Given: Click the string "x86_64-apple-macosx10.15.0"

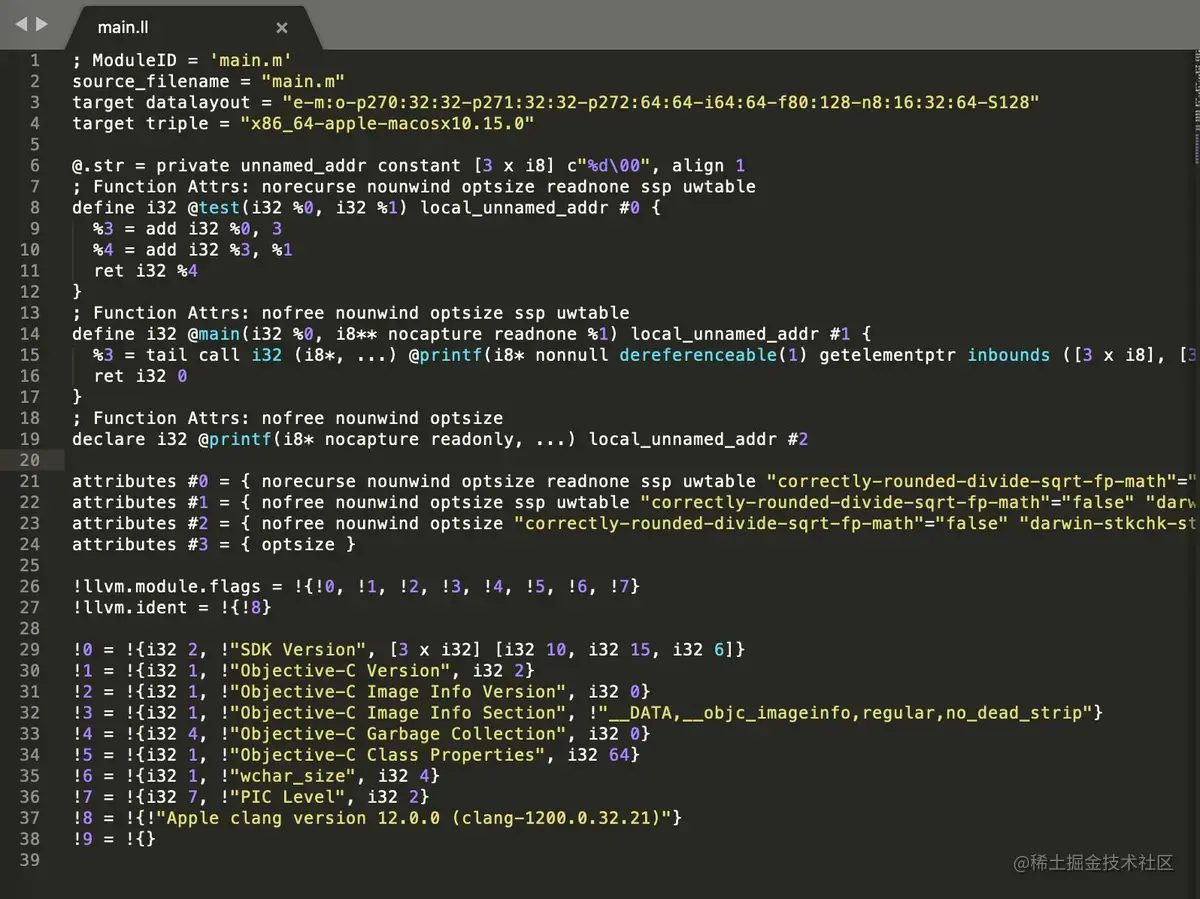Looking at the screenshot, I should point(387,124).
